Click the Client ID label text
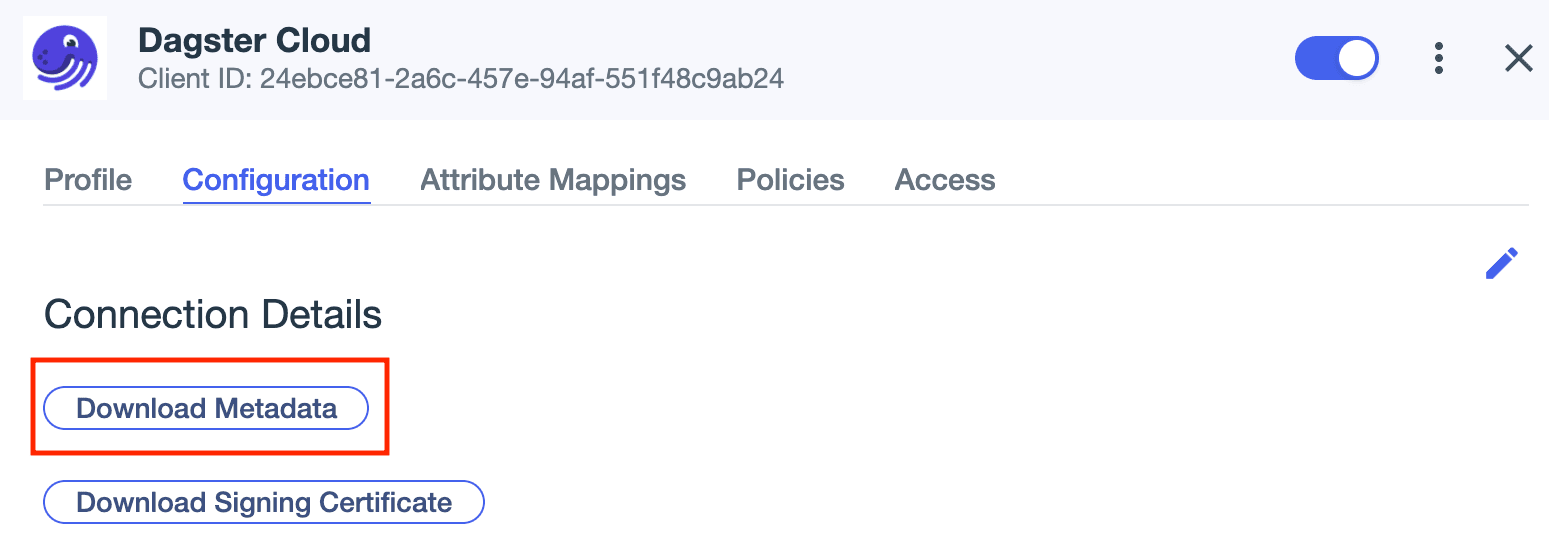1549x538 pixels. (x=195, y=79)
